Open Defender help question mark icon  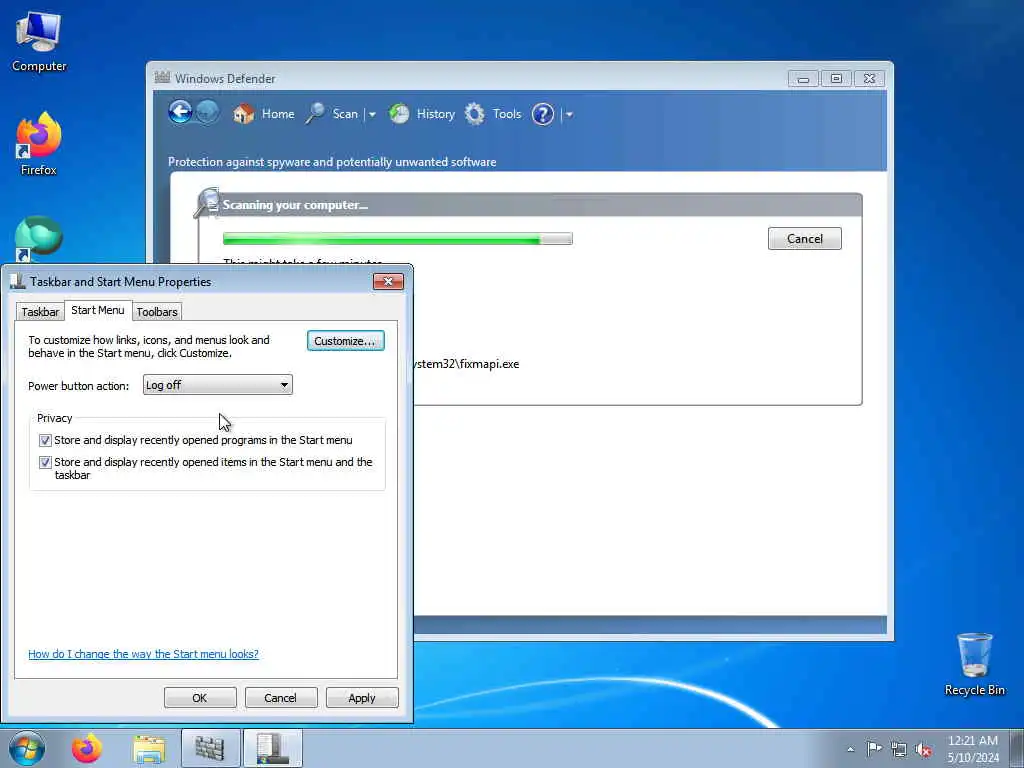543,114
